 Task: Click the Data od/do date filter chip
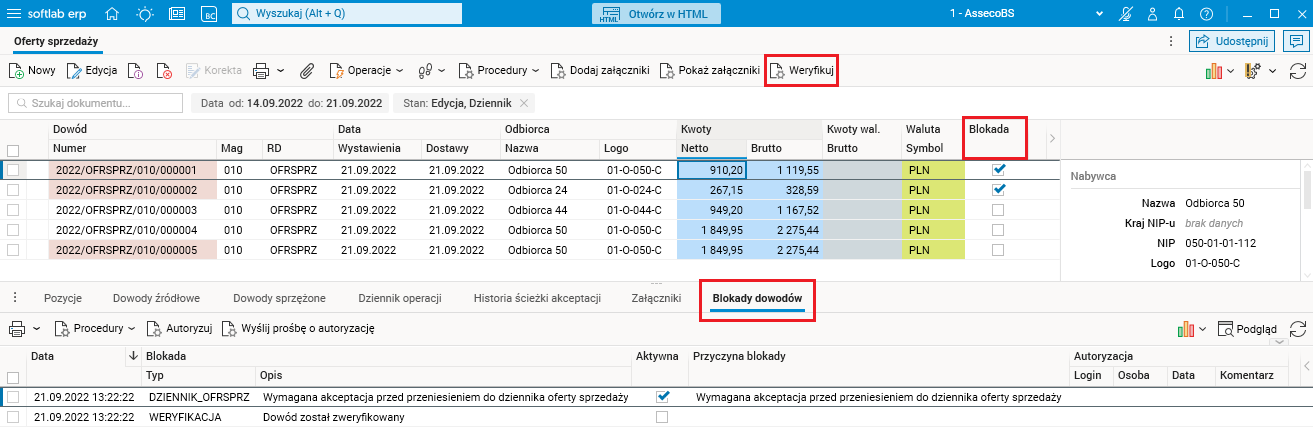click(291, 103)
